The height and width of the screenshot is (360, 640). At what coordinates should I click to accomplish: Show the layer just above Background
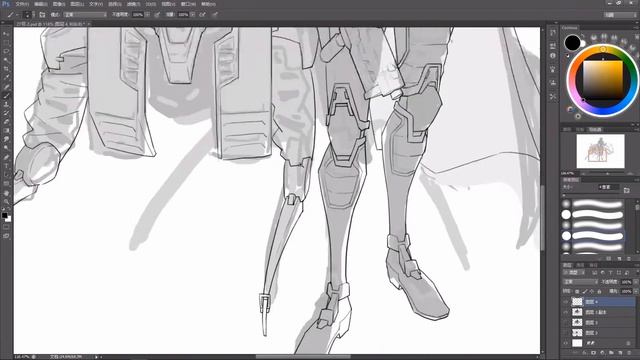pos(566,333)
